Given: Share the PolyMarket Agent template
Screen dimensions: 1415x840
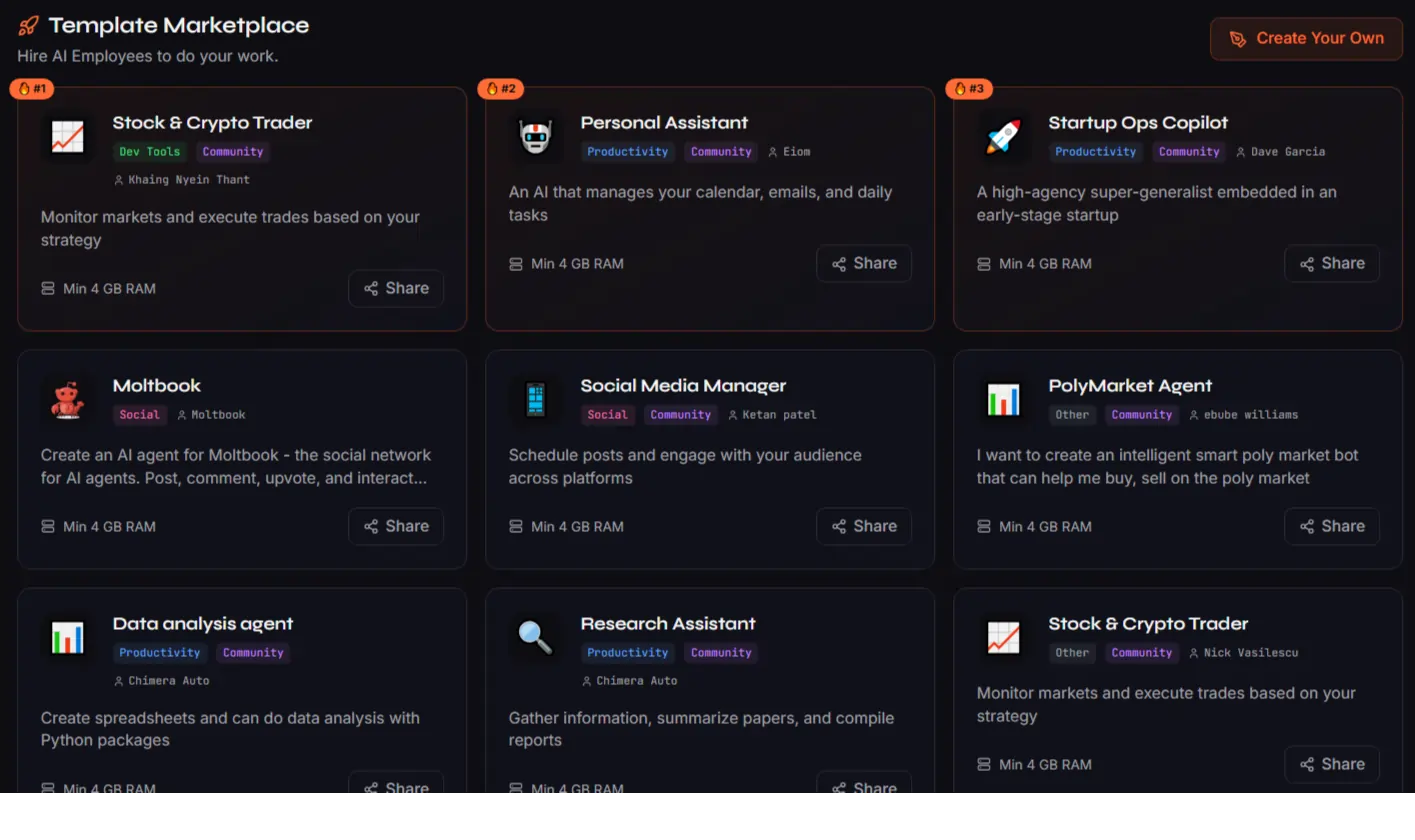Looking at the screenshot, I should click(1332, 527).
